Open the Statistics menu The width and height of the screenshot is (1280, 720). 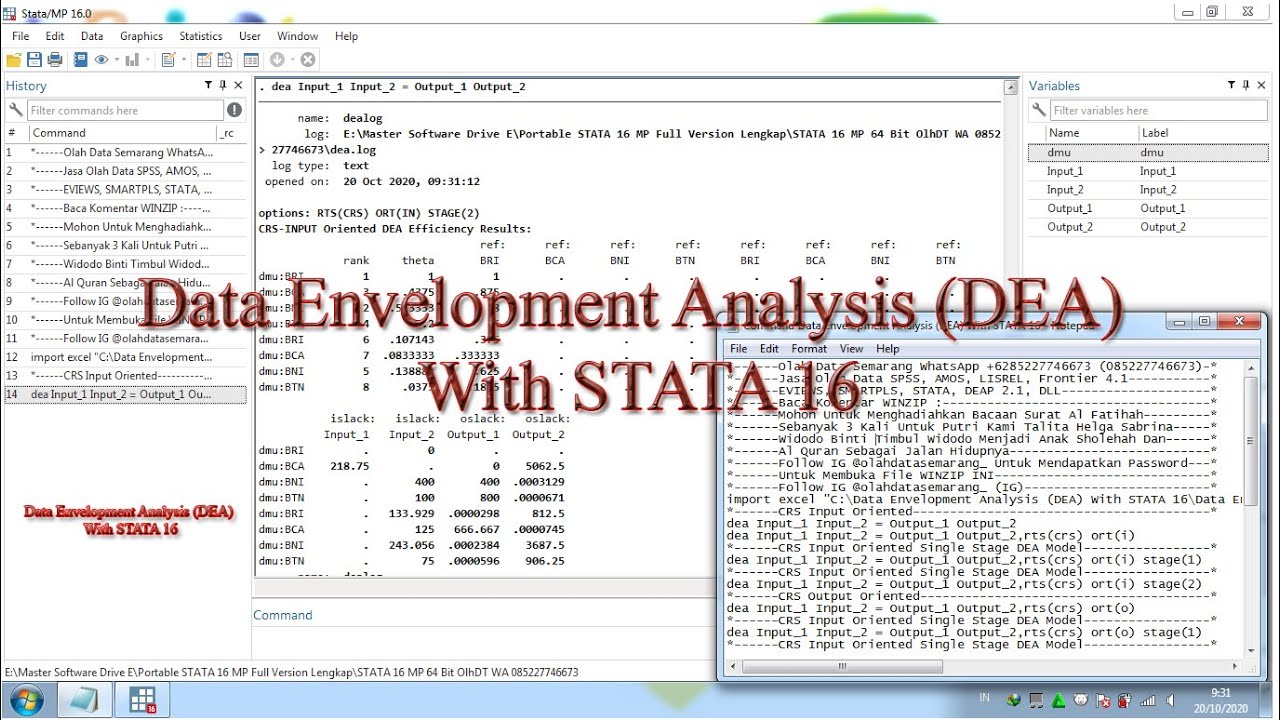[x=201, y=36]
